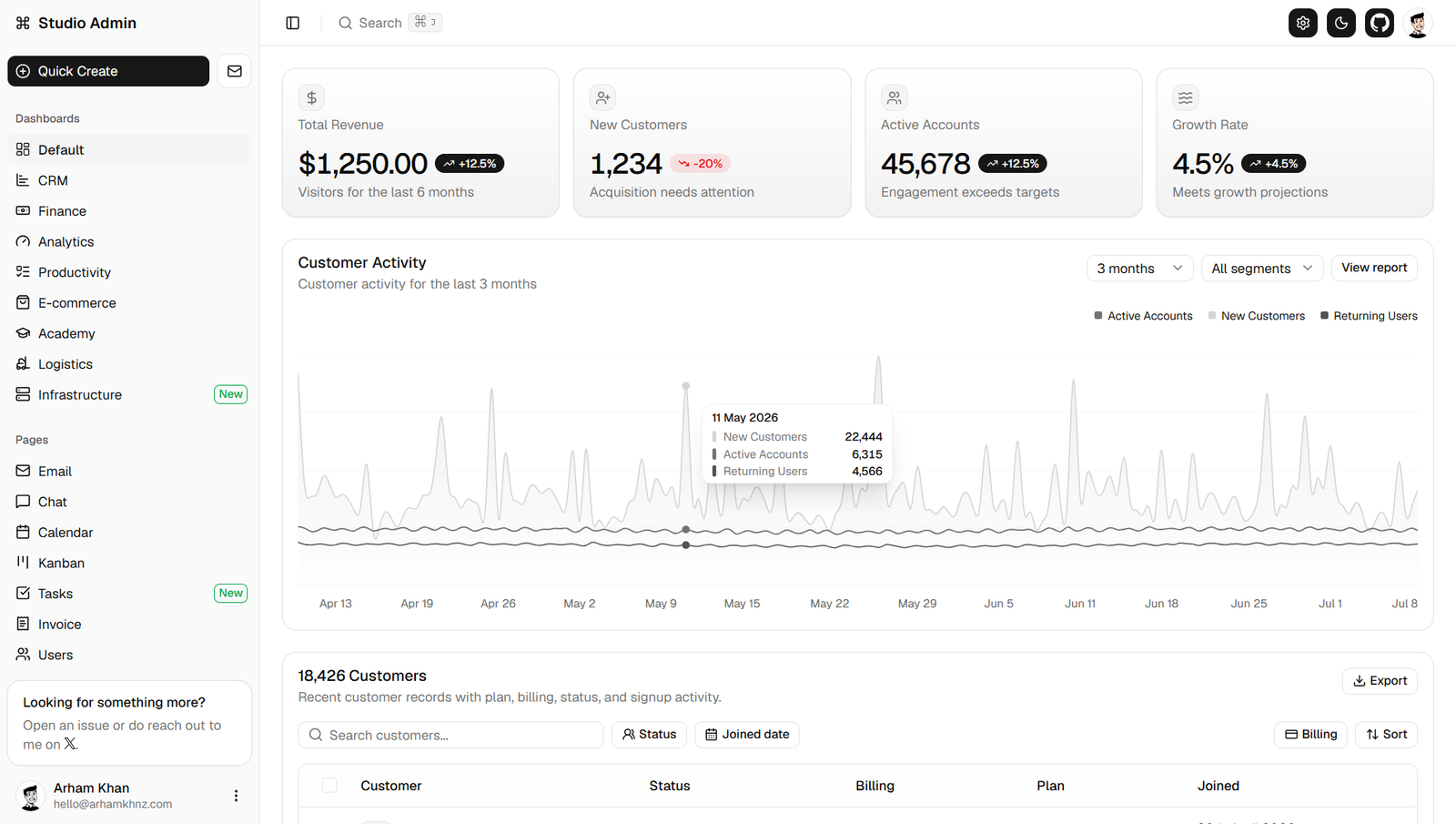Click the Kanban board icon
The height and width of the screenshot is (824, 1456).
(23, 563)
